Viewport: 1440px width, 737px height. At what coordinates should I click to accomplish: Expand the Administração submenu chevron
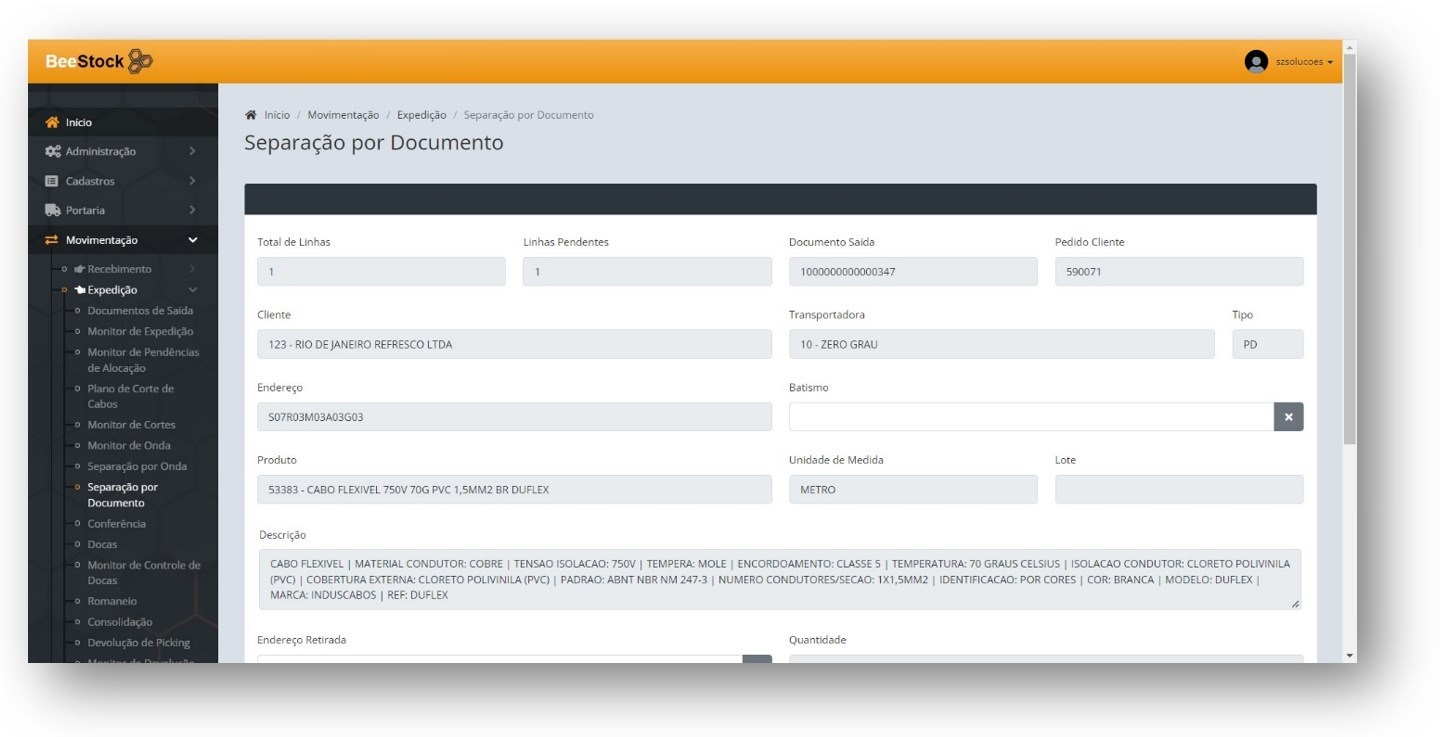coord(192,152)
